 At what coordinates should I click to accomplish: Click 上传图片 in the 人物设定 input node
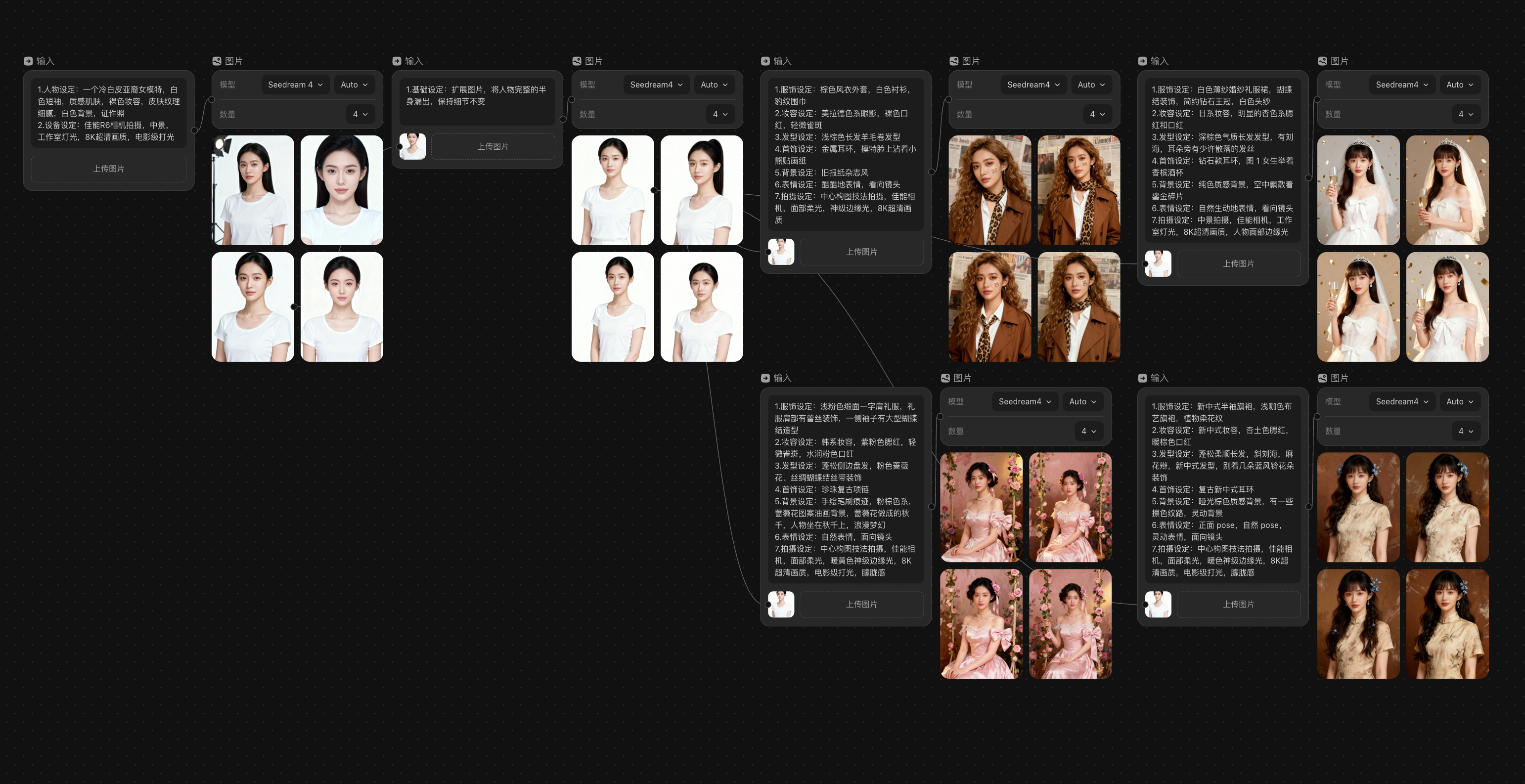pyautogui.click(x=108, y=169)
